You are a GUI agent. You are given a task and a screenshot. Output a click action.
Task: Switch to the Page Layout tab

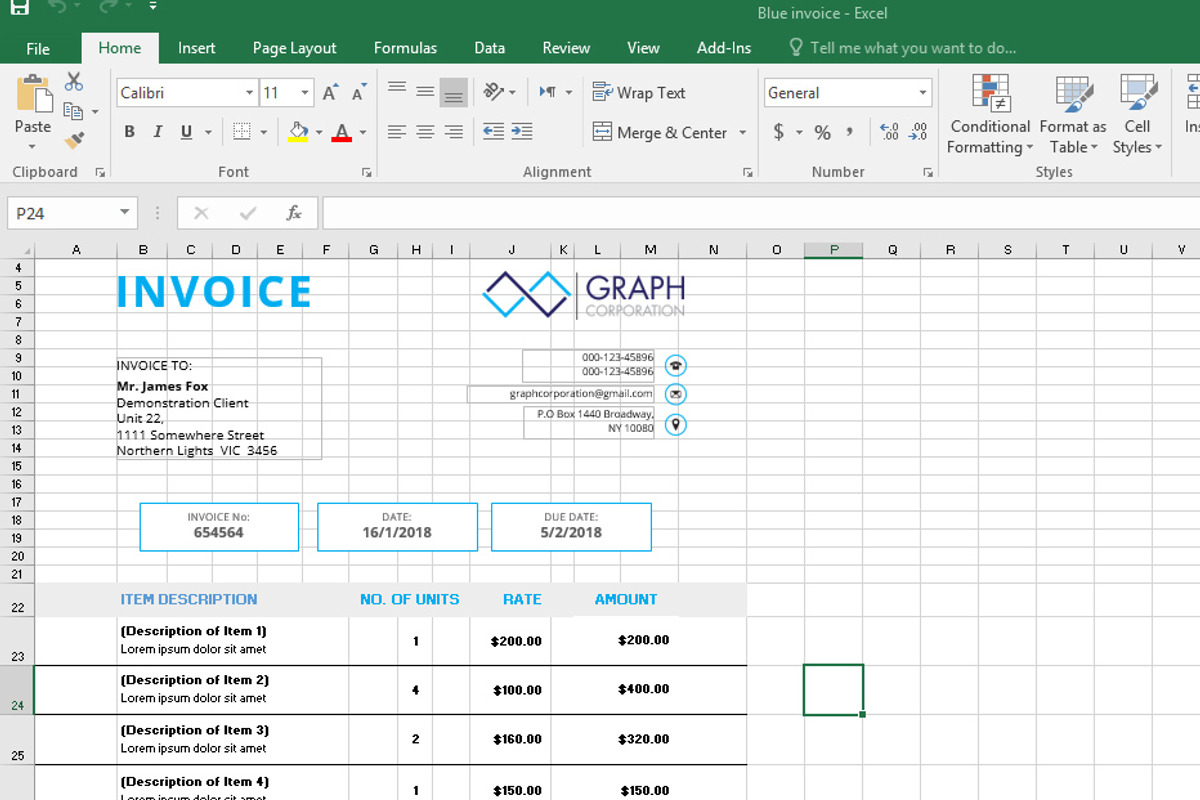pyautogui.click(x=295, y=48)
